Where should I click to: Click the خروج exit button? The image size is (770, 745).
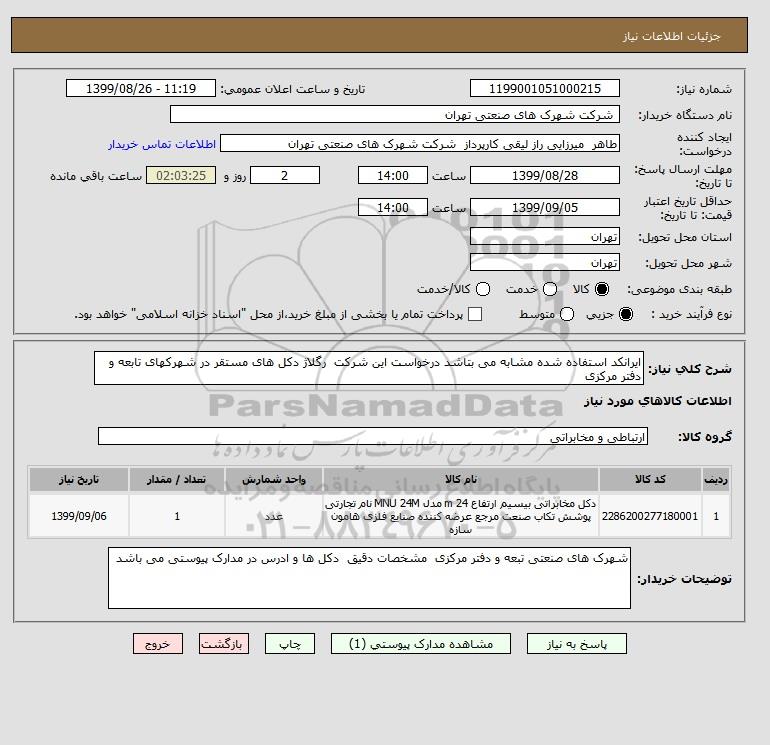[x=158, y=644]
